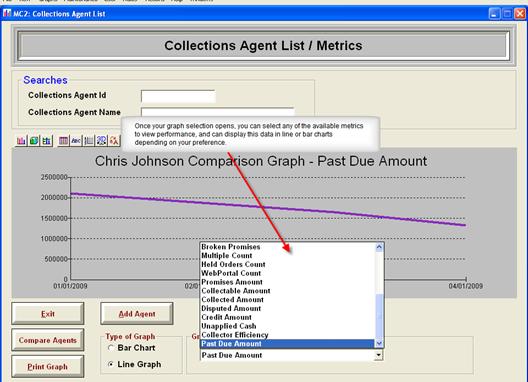Click the ABC text labels toolbar icon
Image resolution: width=528 pixels, height=382 pixels.
click(x=76, y=140)
